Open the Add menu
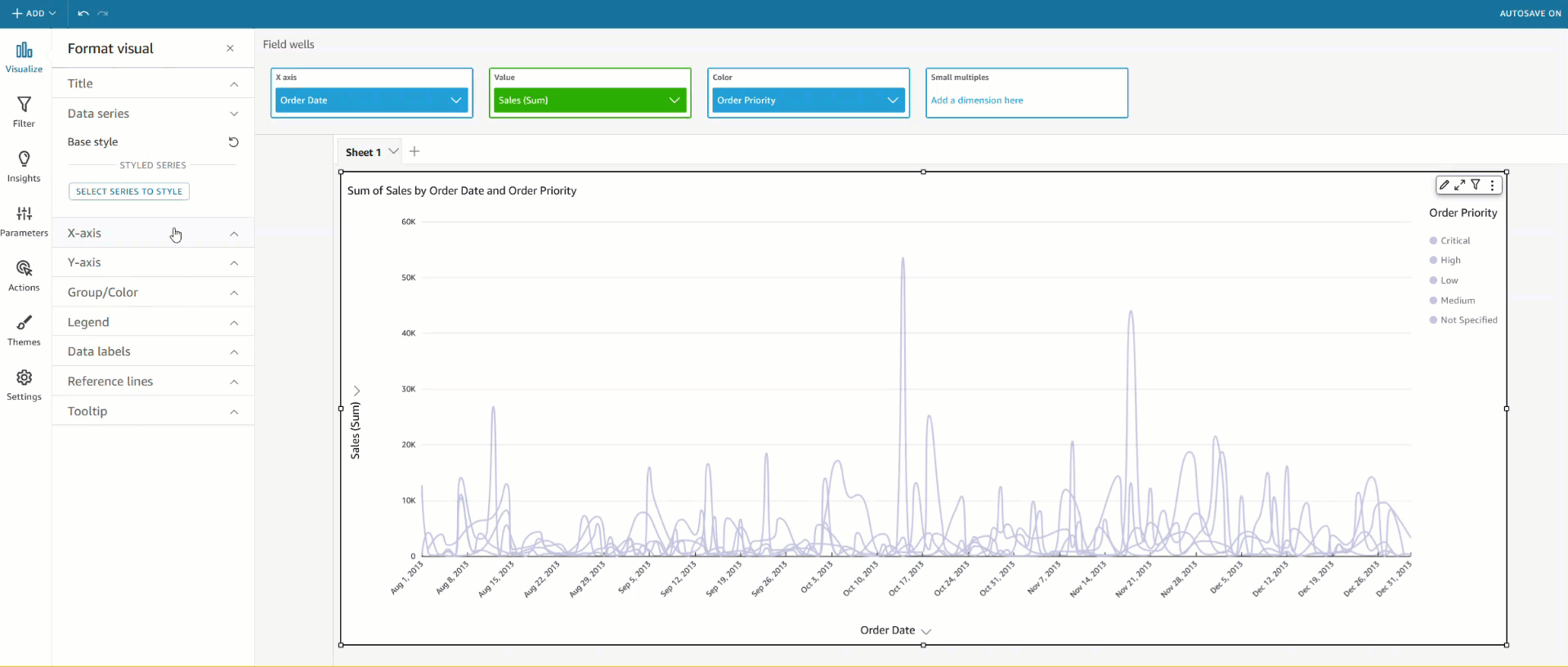Image resolution: width=1568 pixels, height=667 pixels. [34, 14]
